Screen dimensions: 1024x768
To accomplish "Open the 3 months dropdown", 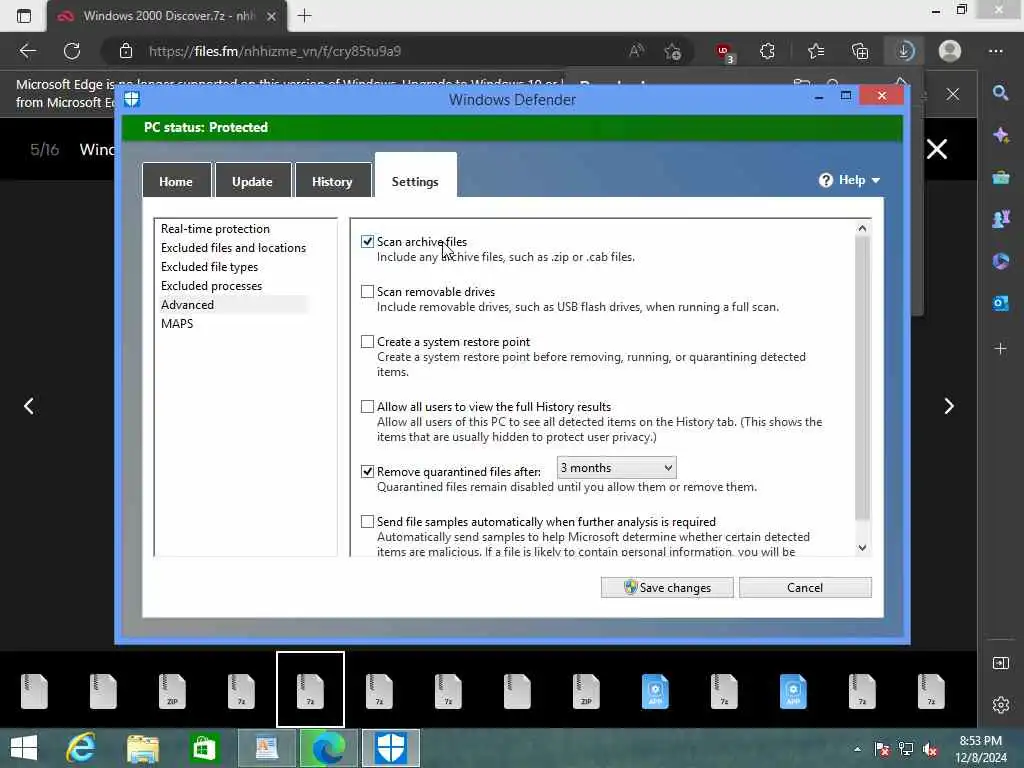I will (616, 468).
